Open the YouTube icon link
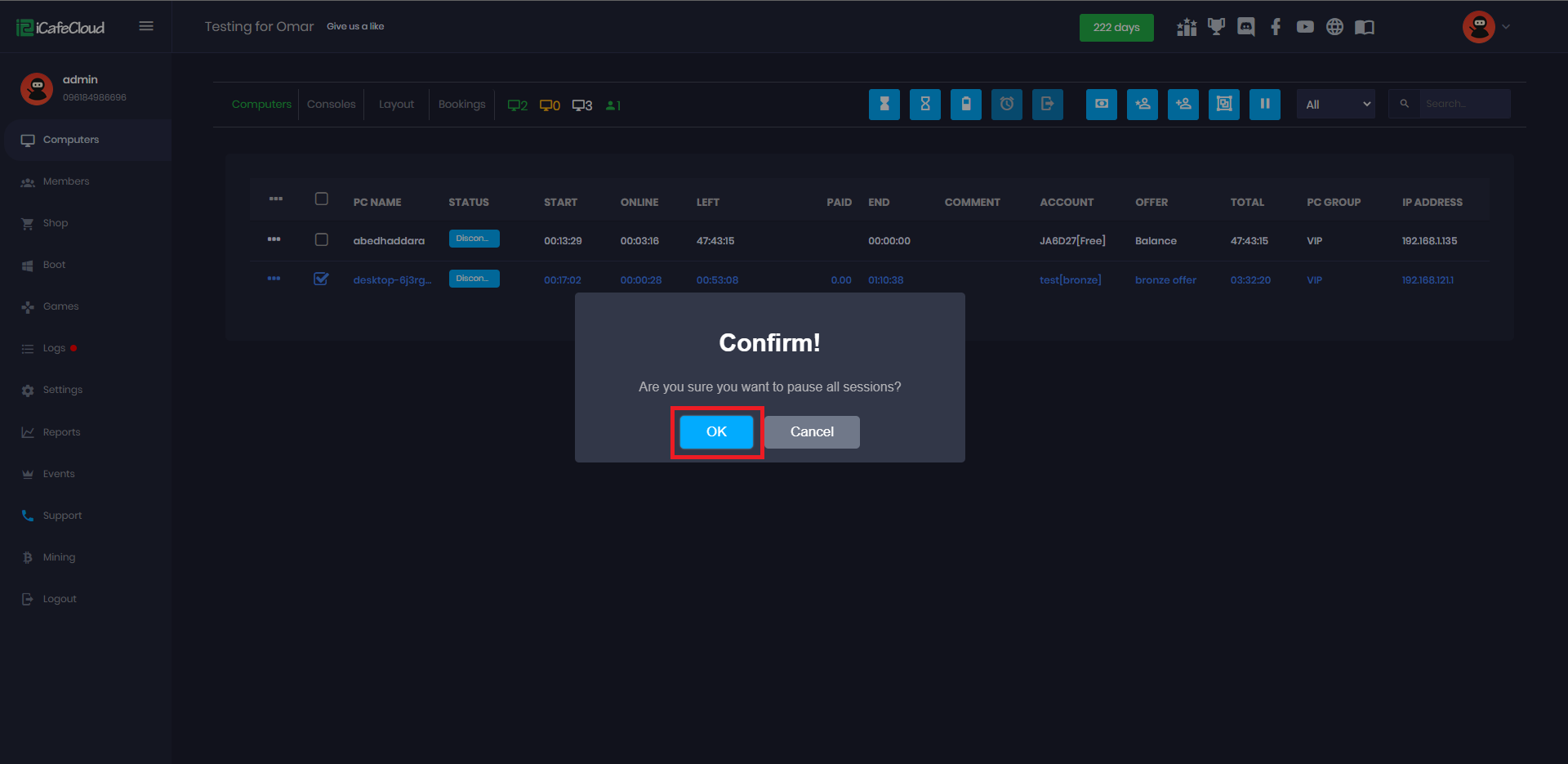Viewport: 1568px width, 764px height. pyautogui.click(x=1305, y=27)
